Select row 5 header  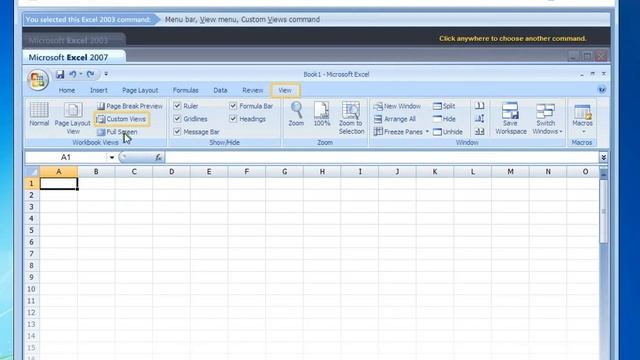32,230
